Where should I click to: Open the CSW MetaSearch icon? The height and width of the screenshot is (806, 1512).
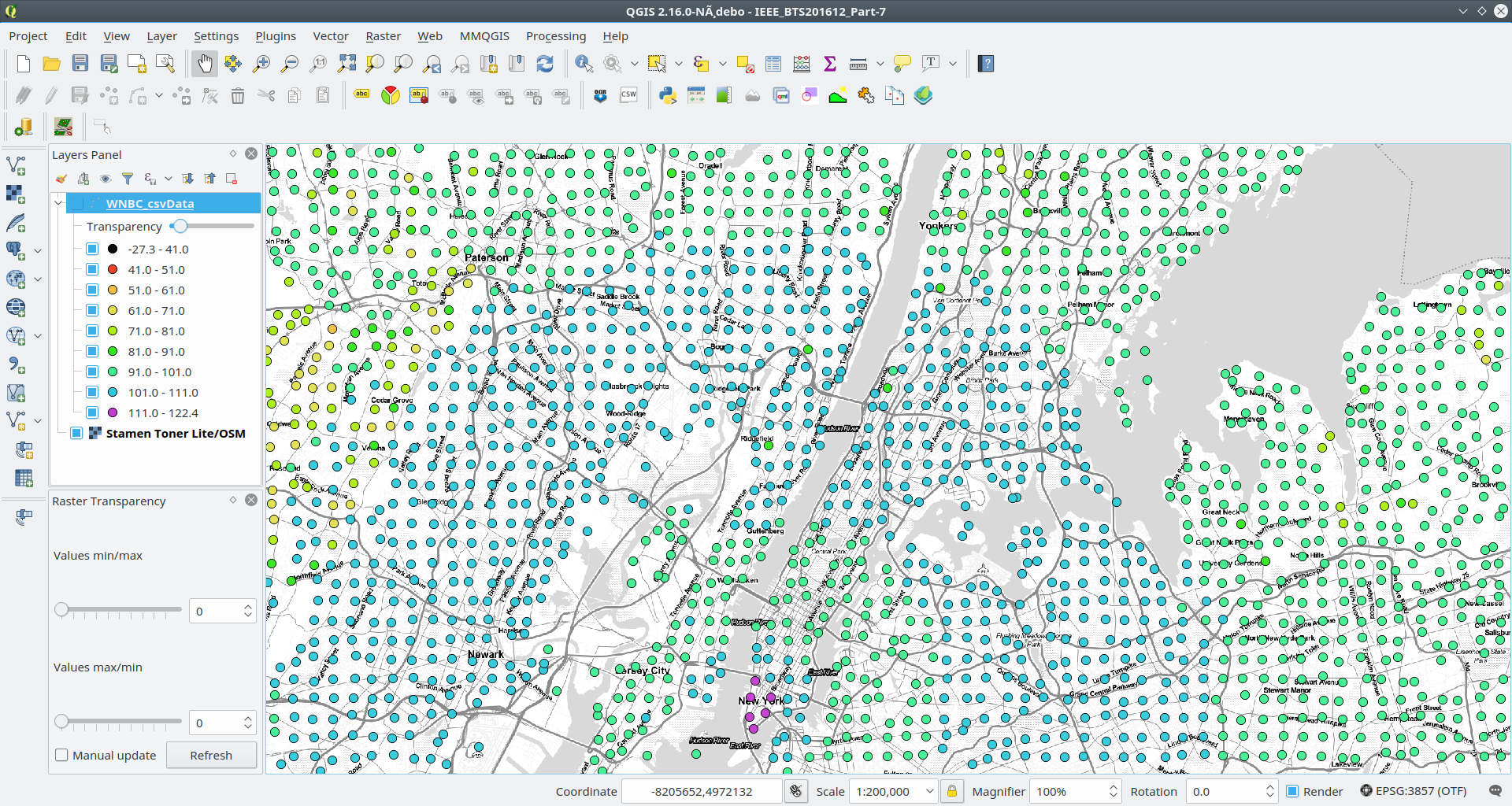628,96
